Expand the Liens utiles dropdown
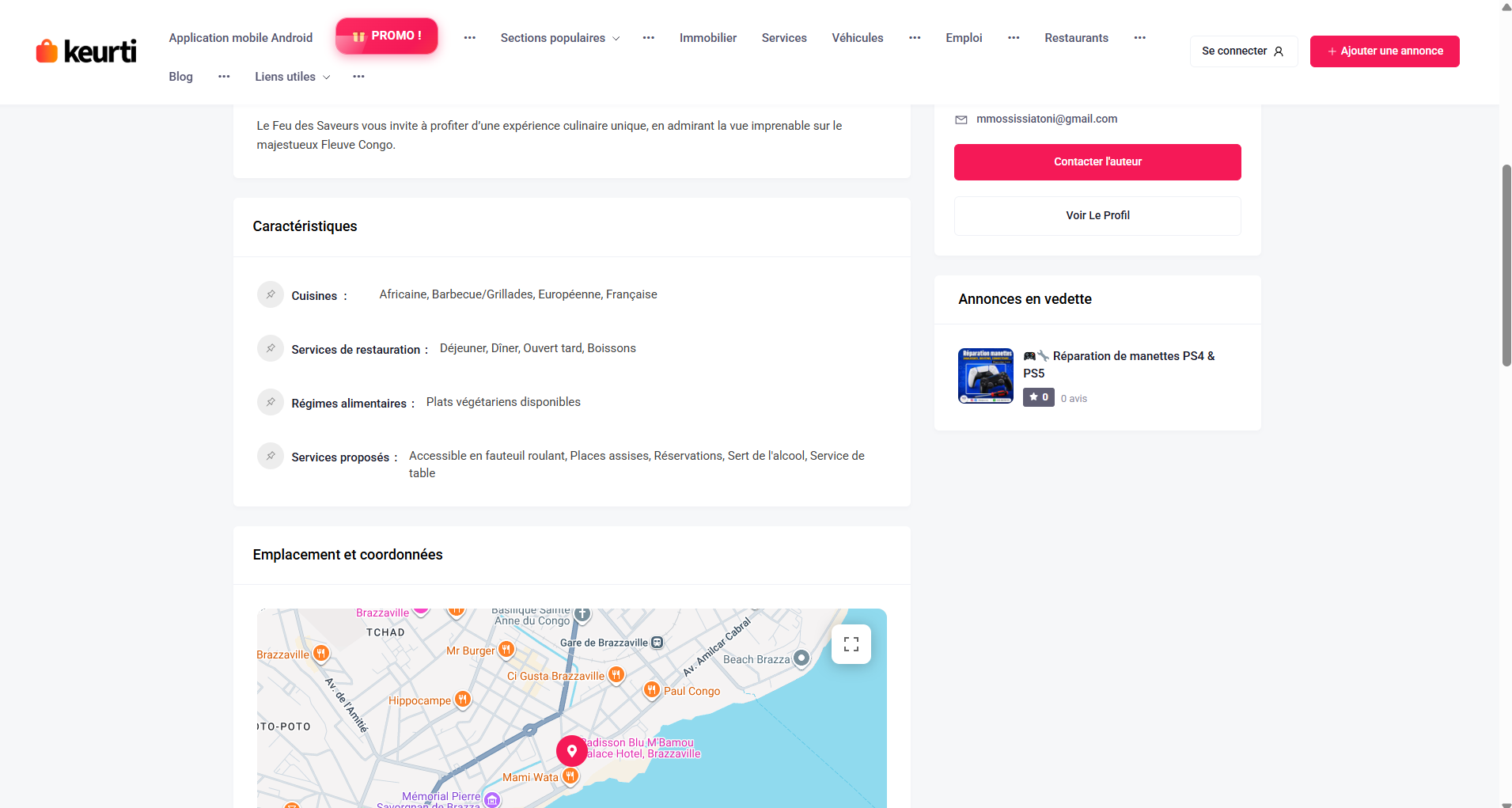 tap(292, 77)
